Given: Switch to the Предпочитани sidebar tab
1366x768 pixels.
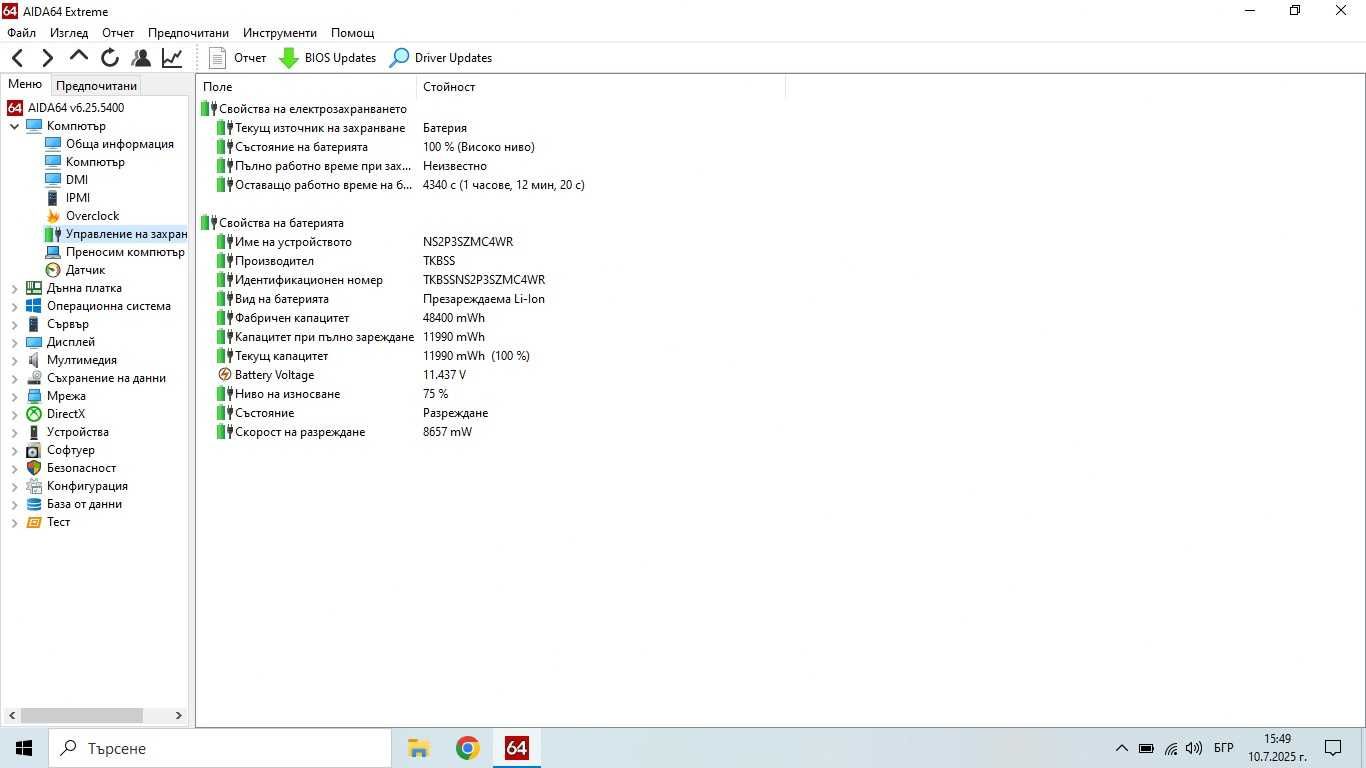Looking at the screenshot, I should (x=96, y=86).
